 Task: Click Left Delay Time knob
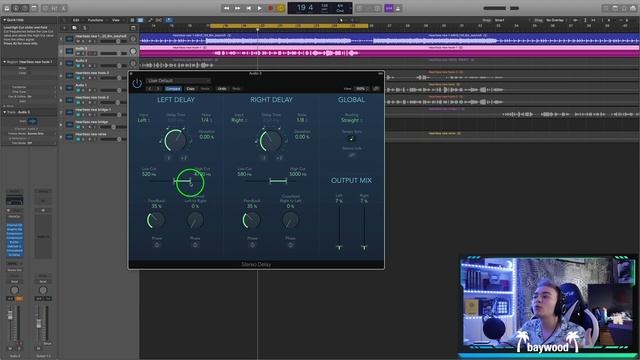pos(176,140)
